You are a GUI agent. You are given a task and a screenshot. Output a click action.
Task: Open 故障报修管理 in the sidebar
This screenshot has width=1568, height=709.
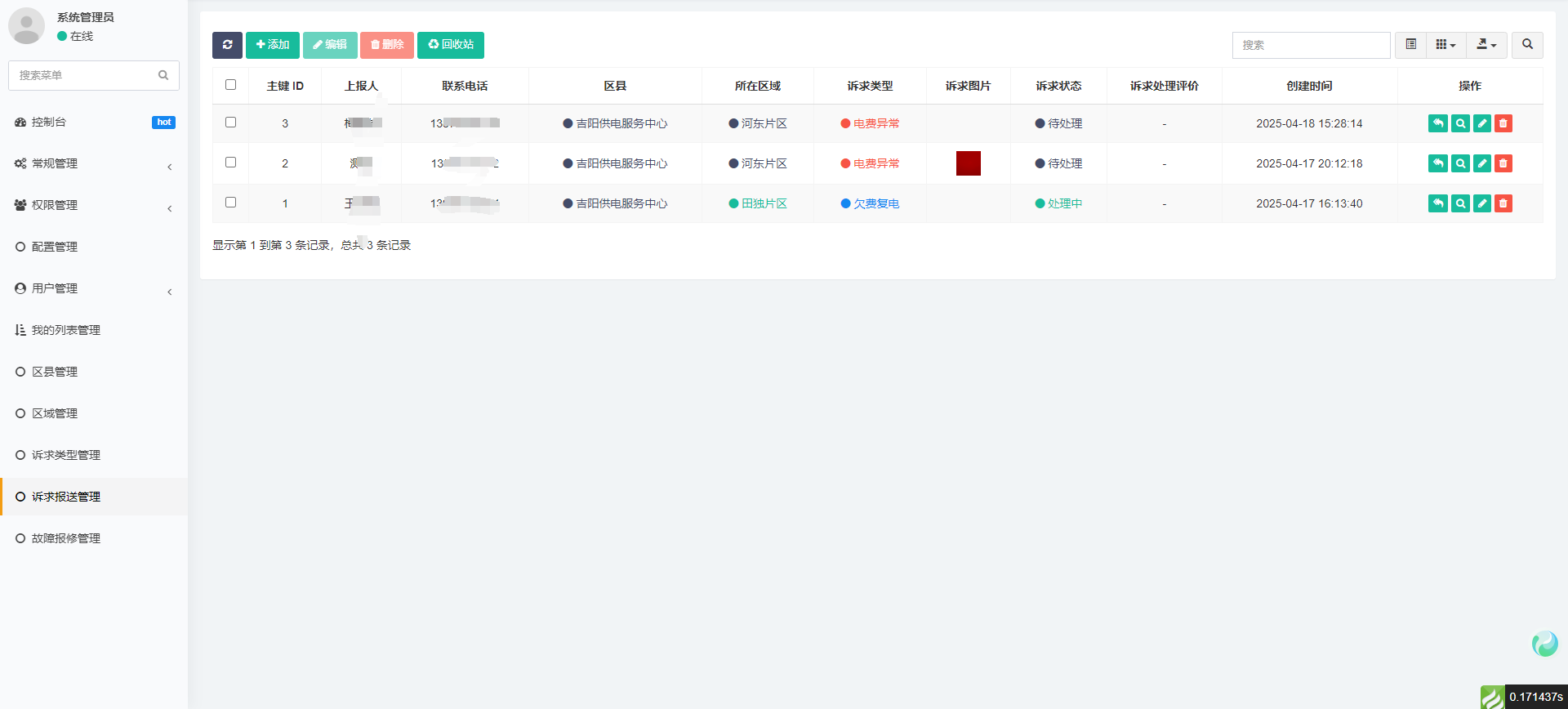[66, 538]
